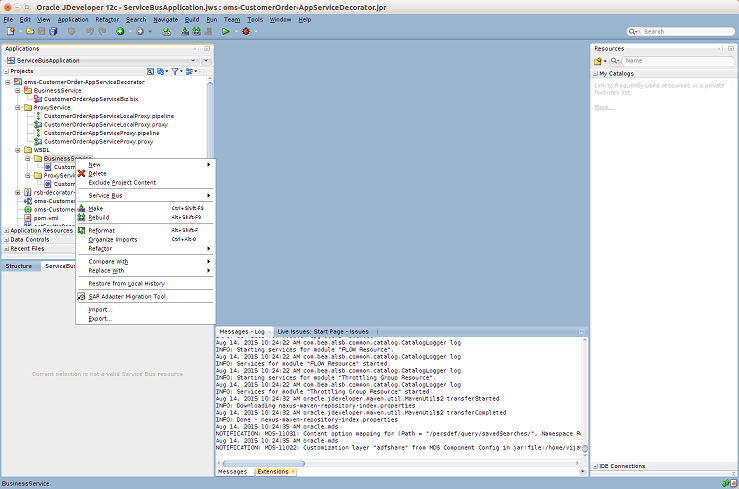Choose Delete from the context menu
Screen dimensions: 739x489
coord(98,174)
